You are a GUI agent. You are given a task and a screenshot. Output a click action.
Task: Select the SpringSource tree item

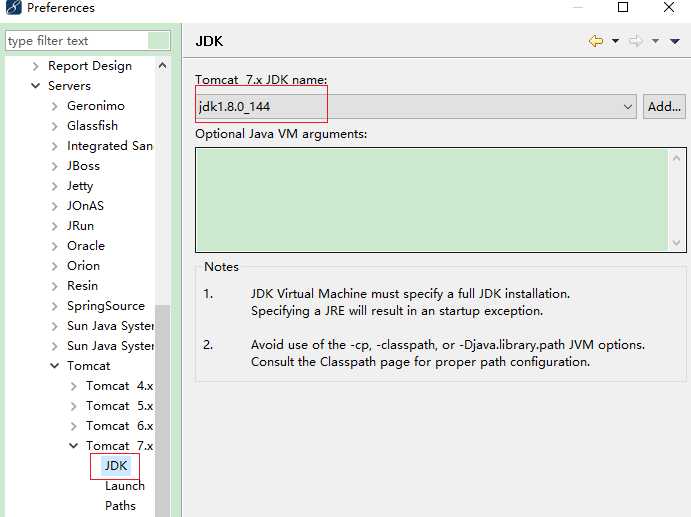[106, 305]
